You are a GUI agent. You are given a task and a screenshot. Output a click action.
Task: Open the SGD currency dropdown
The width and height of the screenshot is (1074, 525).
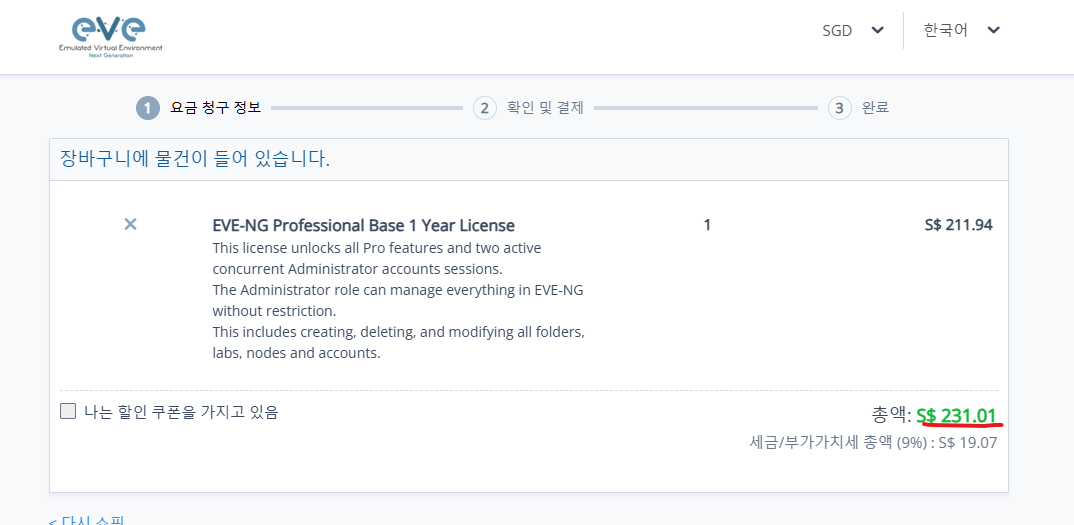coord(853,30)
